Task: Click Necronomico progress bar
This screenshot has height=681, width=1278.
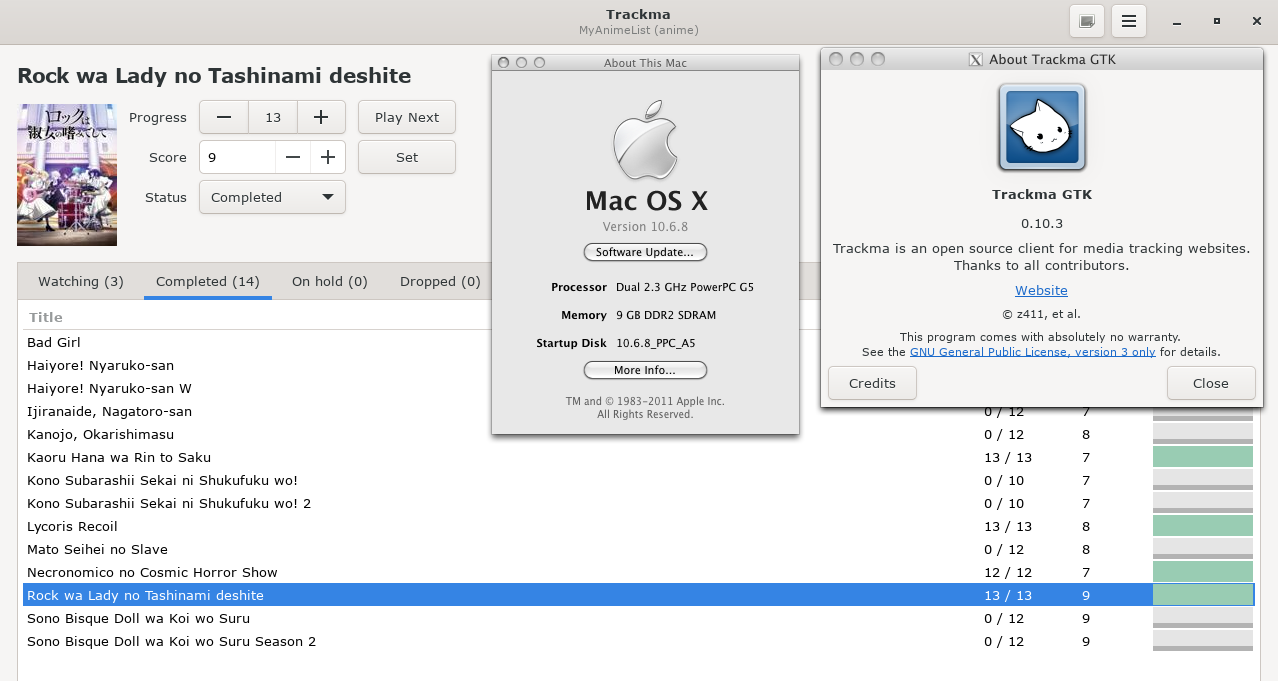Action: [x=1203, y=572]
